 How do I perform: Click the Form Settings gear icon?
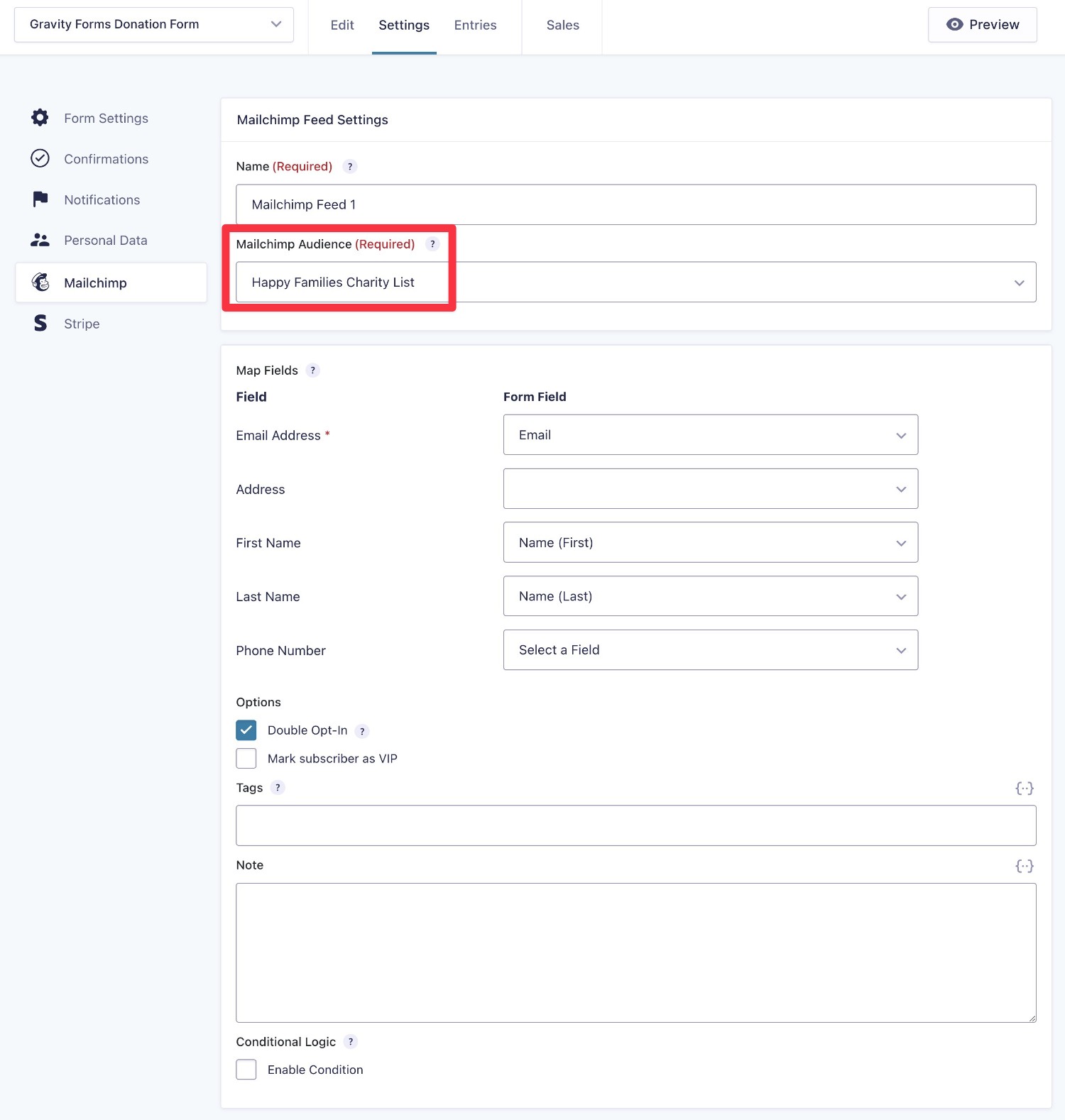pyautogui.click(x=40, y=118)
